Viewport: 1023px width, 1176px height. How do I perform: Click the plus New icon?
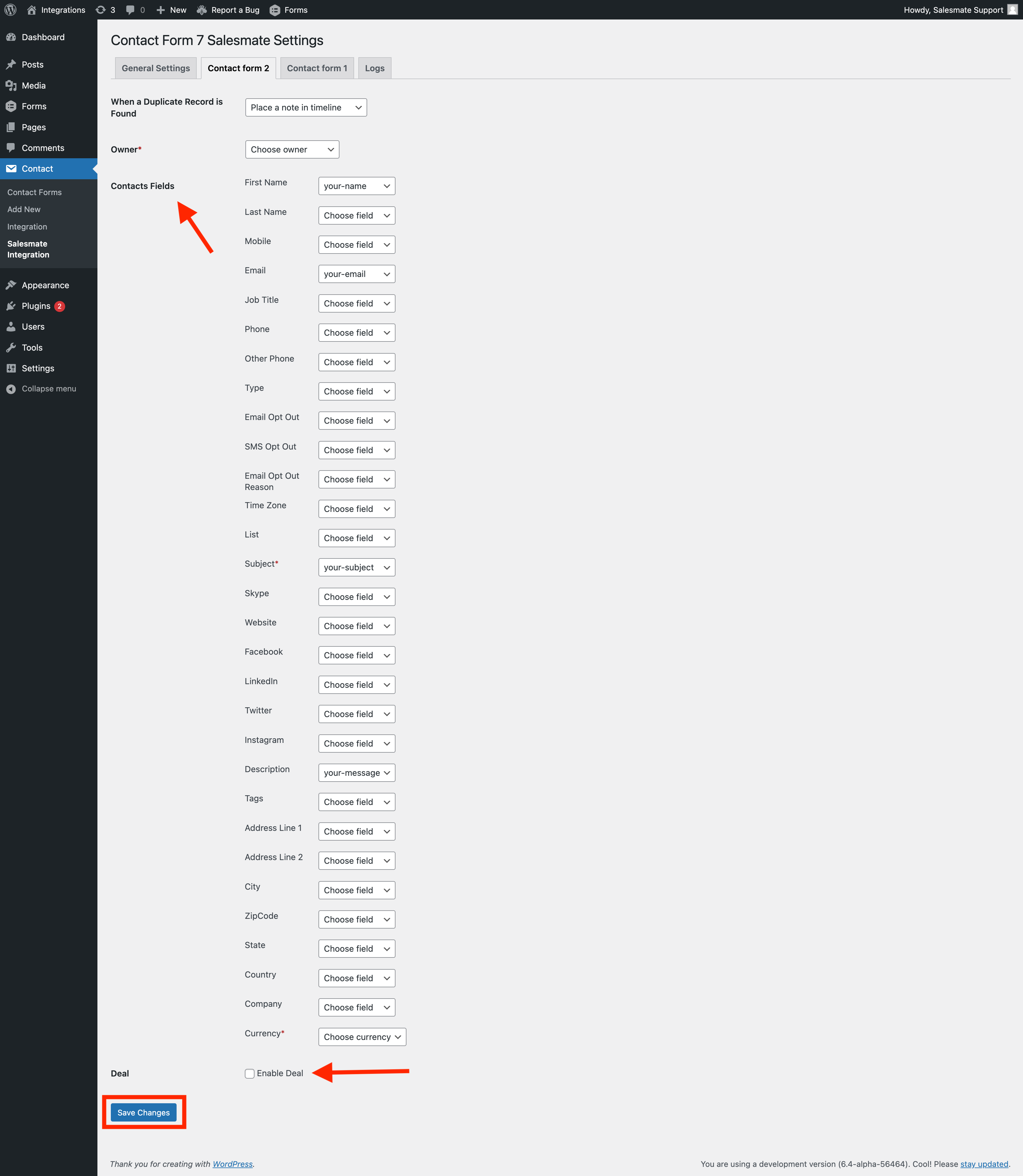(160, 10)
